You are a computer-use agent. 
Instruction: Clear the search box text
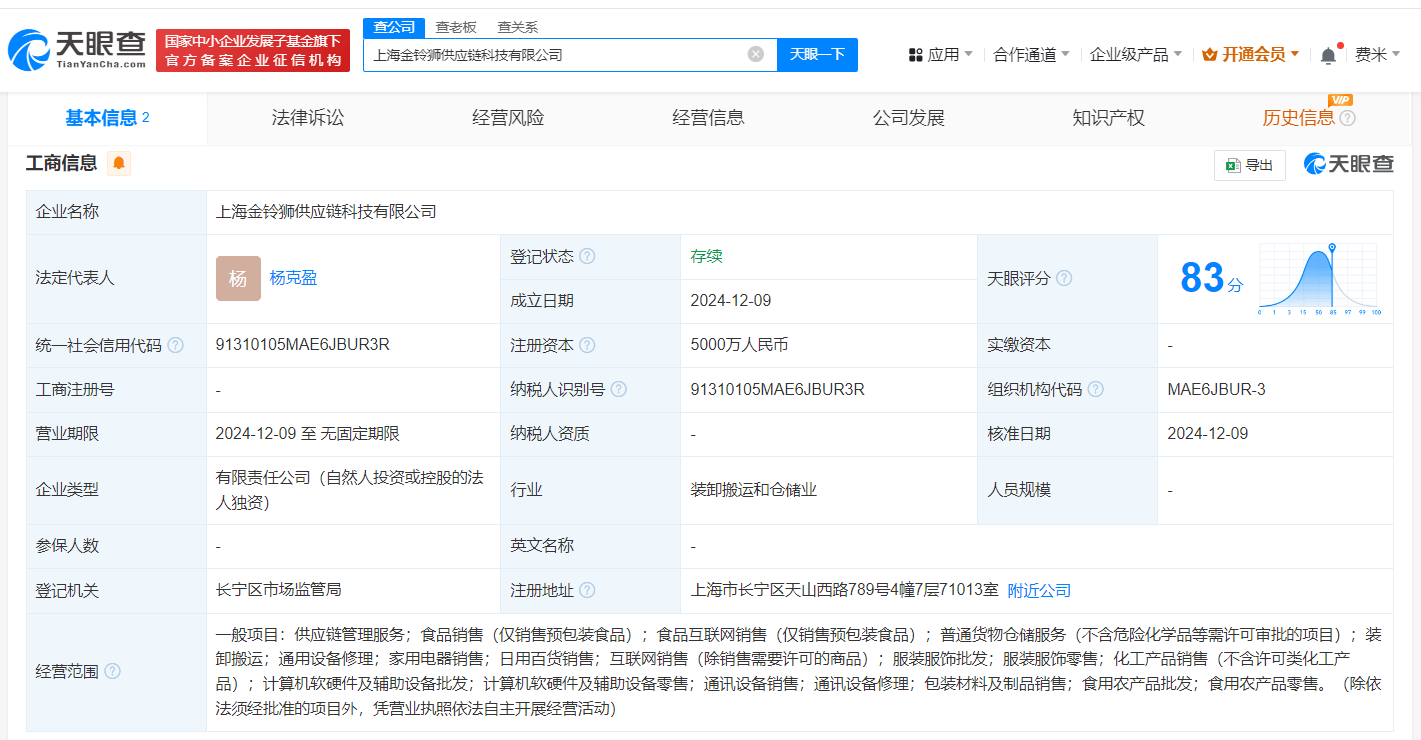(756, 54)
